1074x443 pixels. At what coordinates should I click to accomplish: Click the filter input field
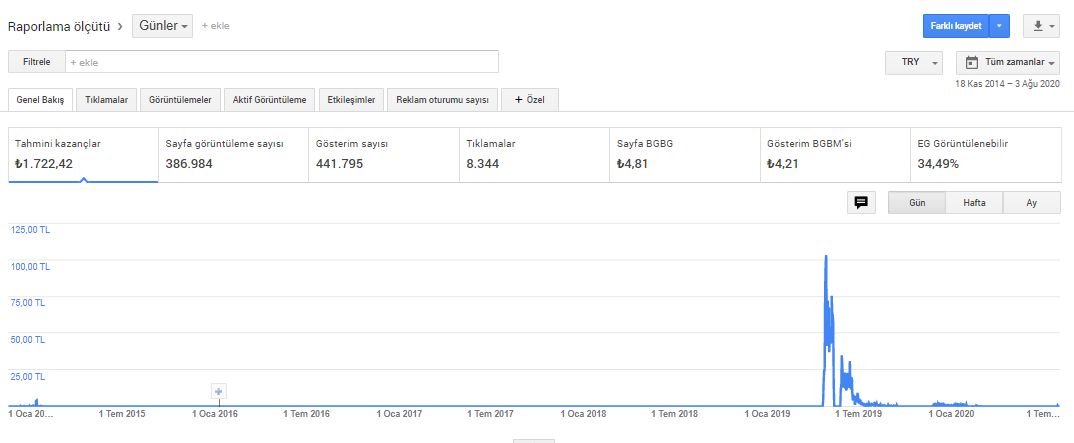282,62
